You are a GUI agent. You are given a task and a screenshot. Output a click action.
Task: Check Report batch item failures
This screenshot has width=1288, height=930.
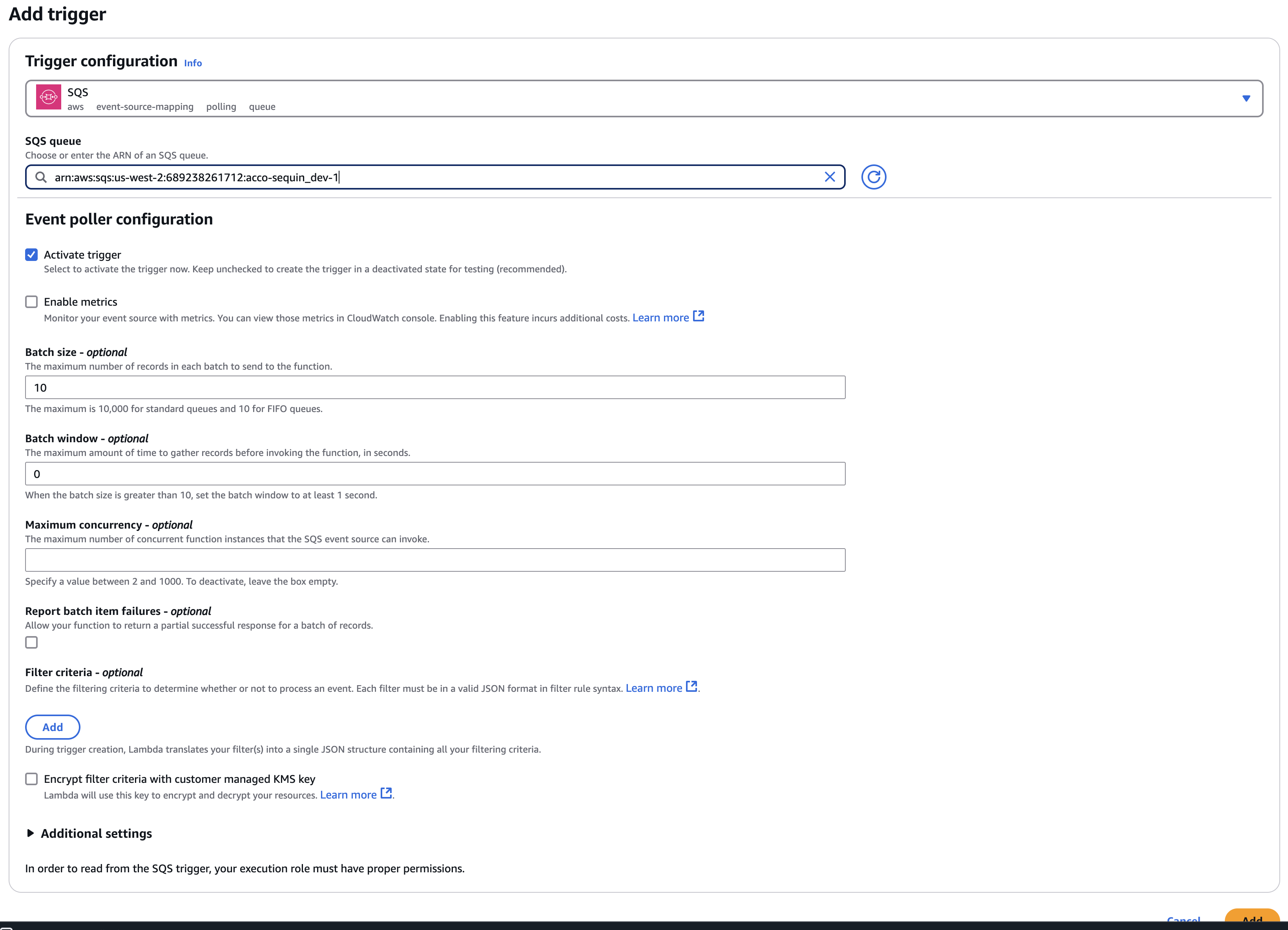pyautogui.click(x=31, y=642)
